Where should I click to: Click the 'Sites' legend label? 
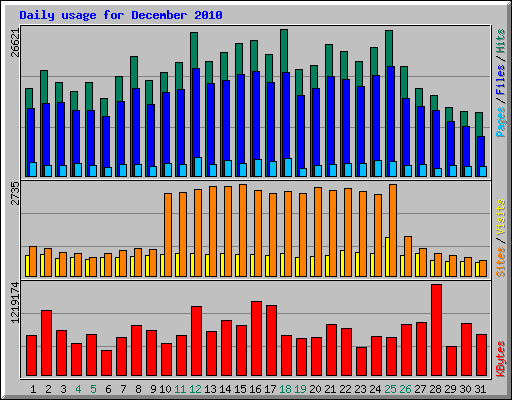pyautogui.click(x=500, y=262)
